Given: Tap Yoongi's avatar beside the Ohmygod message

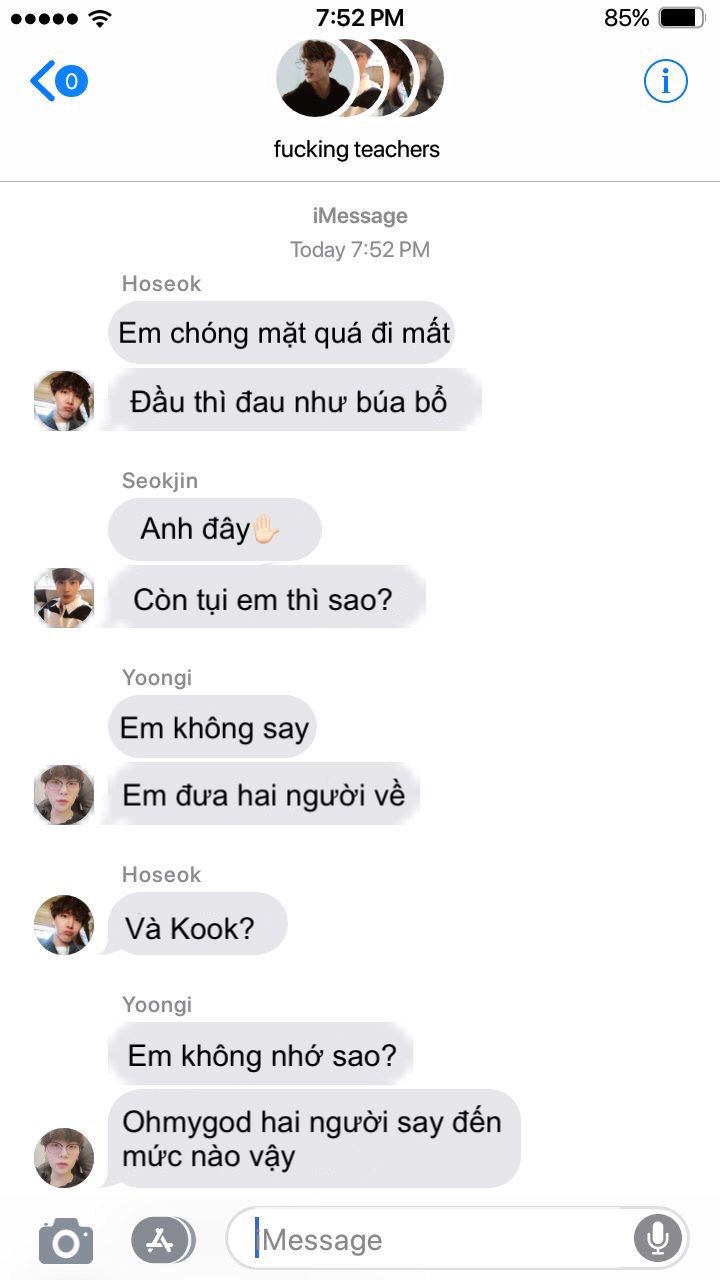Looking at the screenshot, I should pos(64,1158).
